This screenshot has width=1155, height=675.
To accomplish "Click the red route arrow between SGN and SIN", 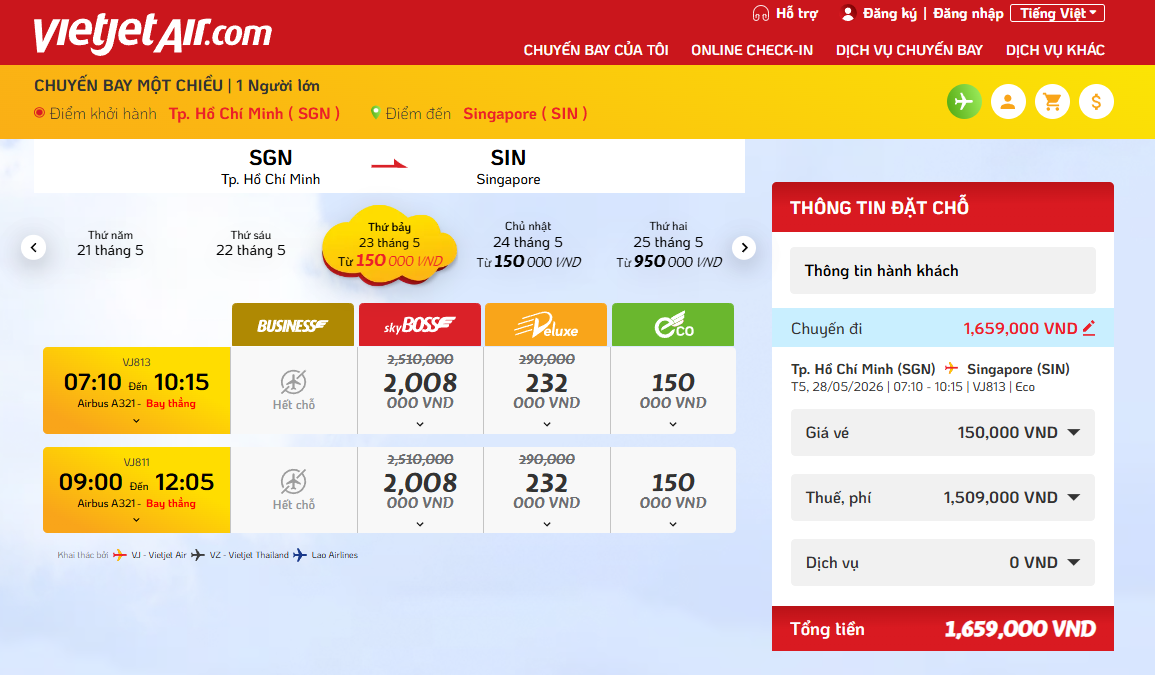I will click(x=389, y=164).
